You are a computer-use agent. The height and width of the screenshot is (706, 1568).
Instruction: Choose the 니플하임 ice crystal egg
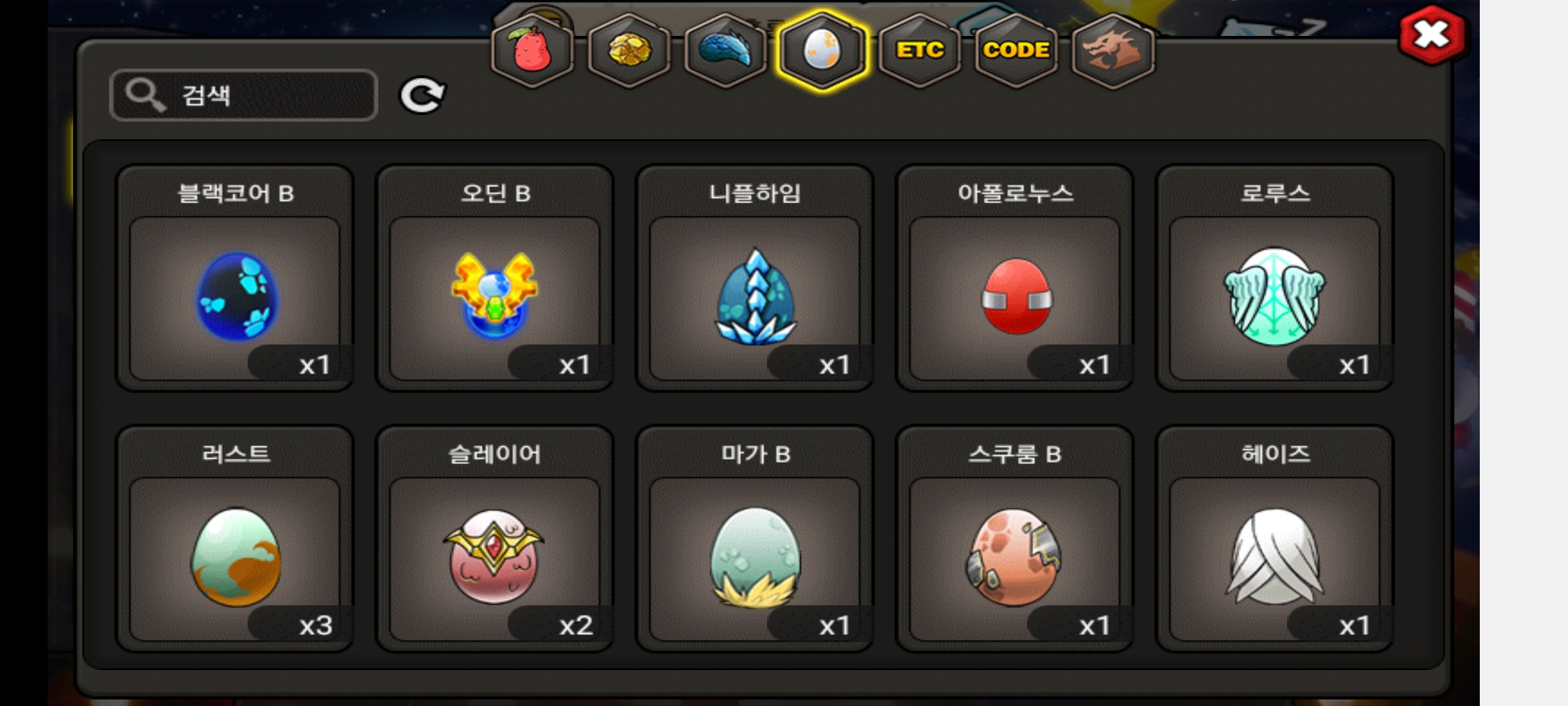point(755,278)
